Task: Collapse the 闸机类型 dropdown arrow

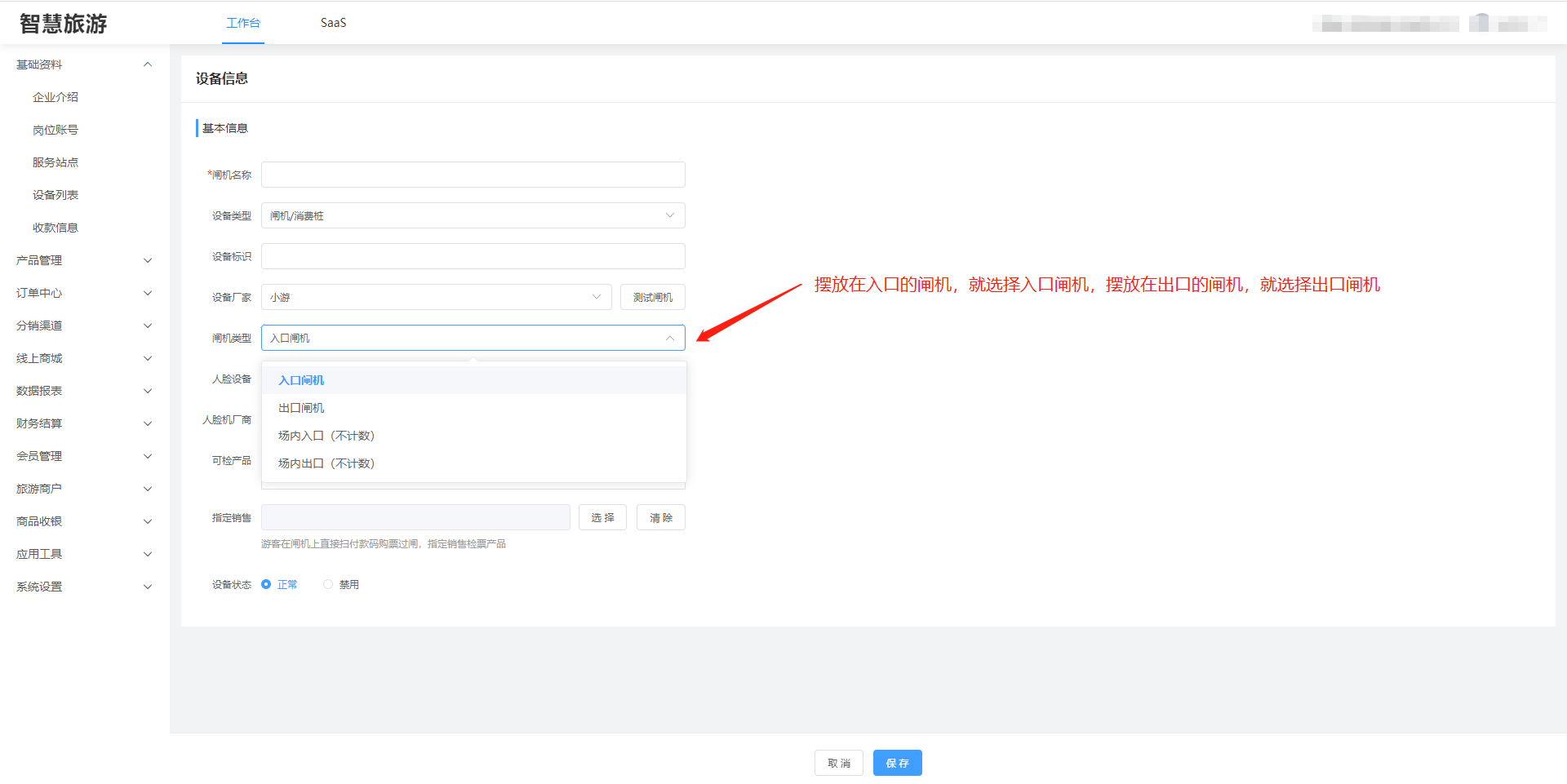Action: pyautogui.click(x=669, y=338)
